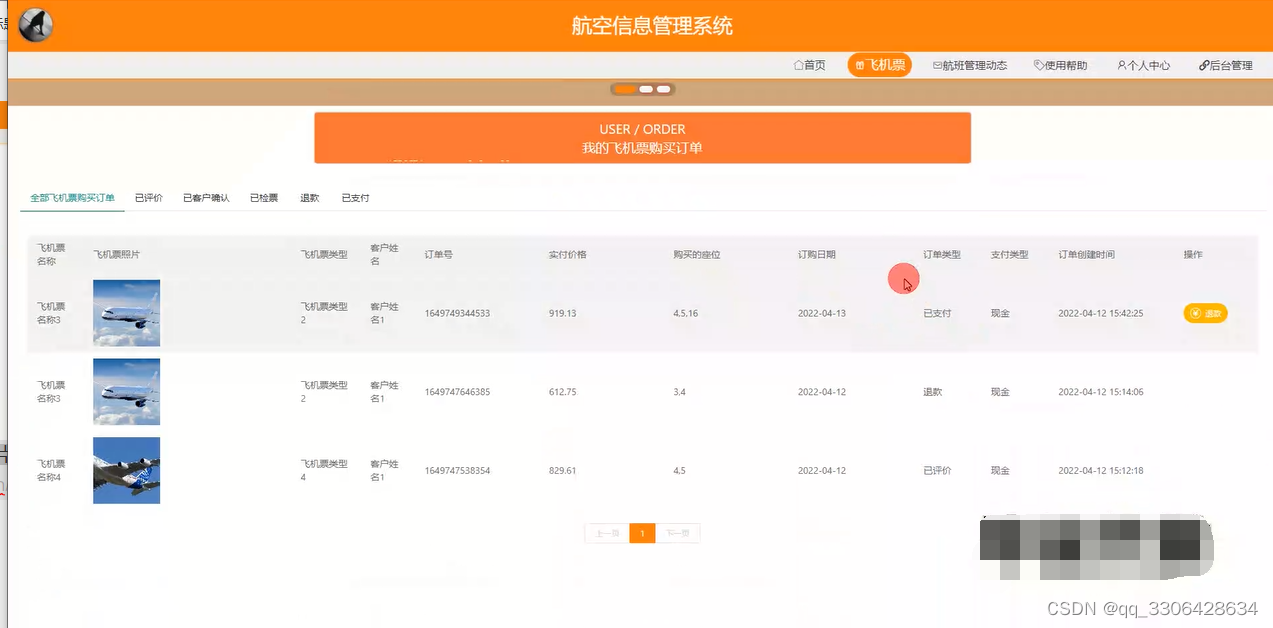This screenshot has width=1273, height=628.
Task: Click the 退款 button on the first order
Action: pos(1205,313)
